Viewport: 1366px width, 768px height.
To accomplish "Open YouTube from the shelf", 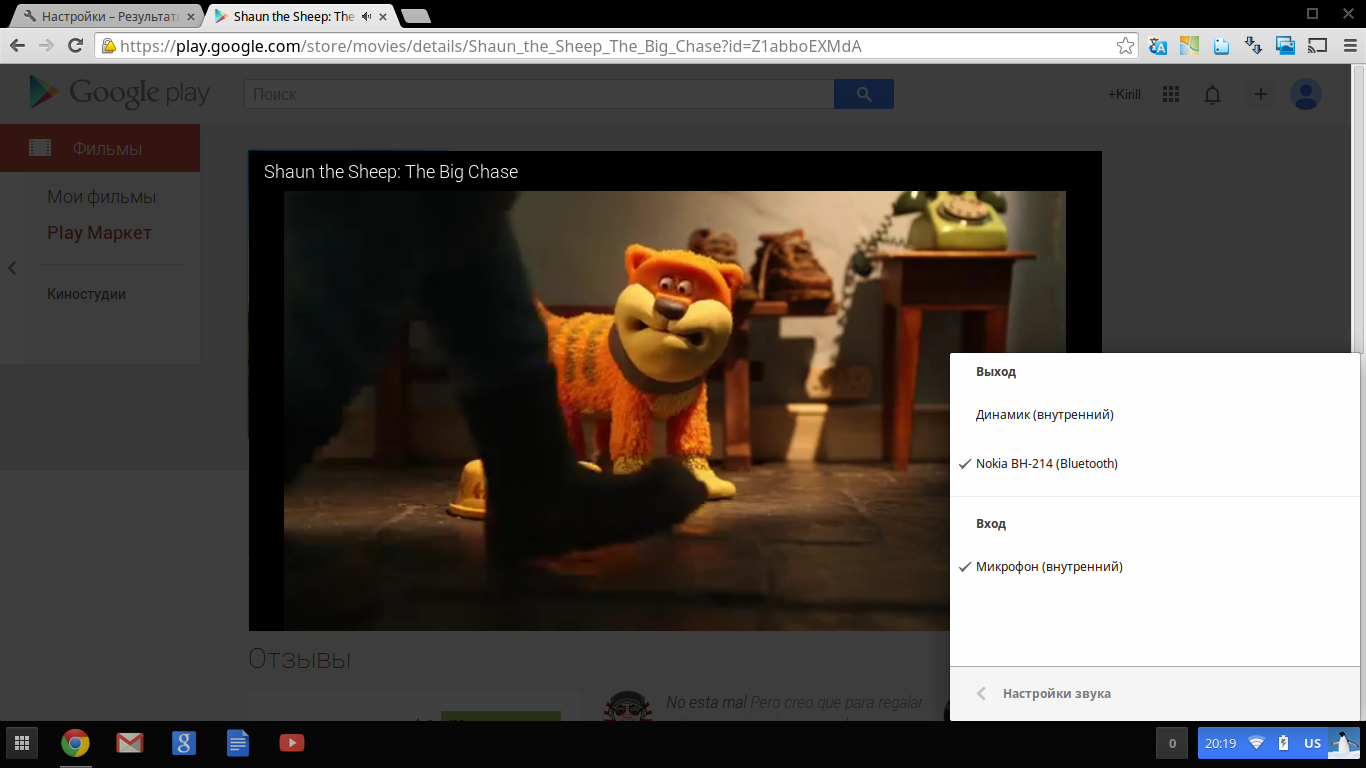I will [x=291, y=743].
